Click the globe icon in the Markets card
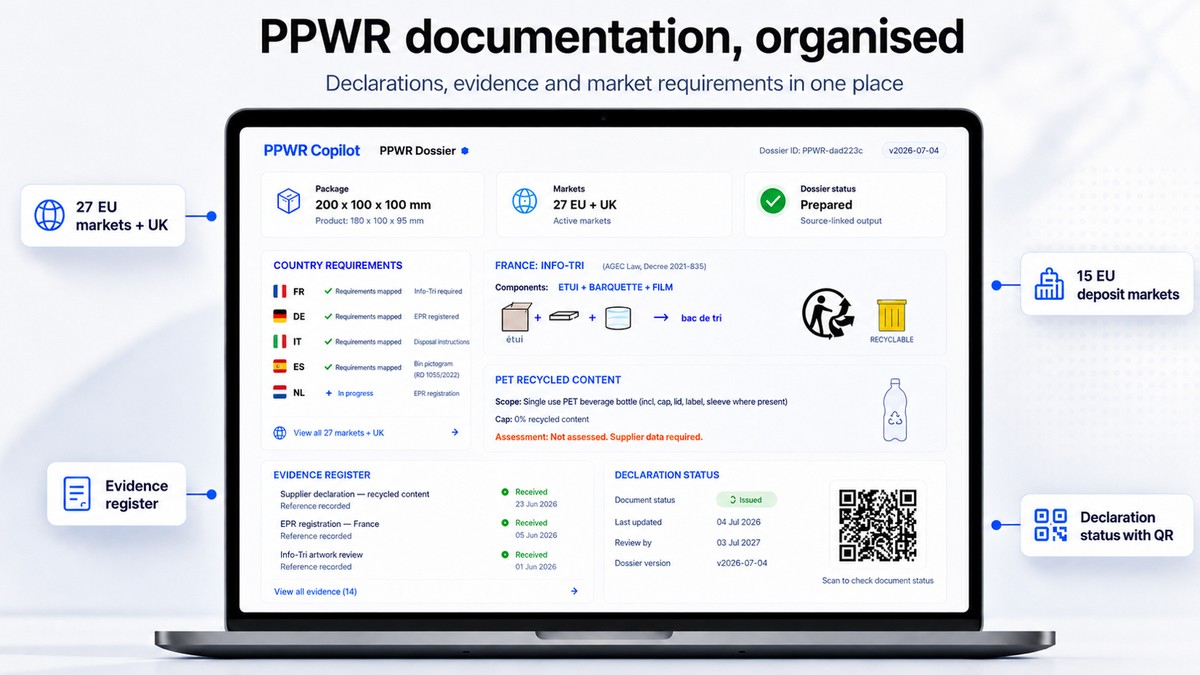 click(x=525, y=201)
